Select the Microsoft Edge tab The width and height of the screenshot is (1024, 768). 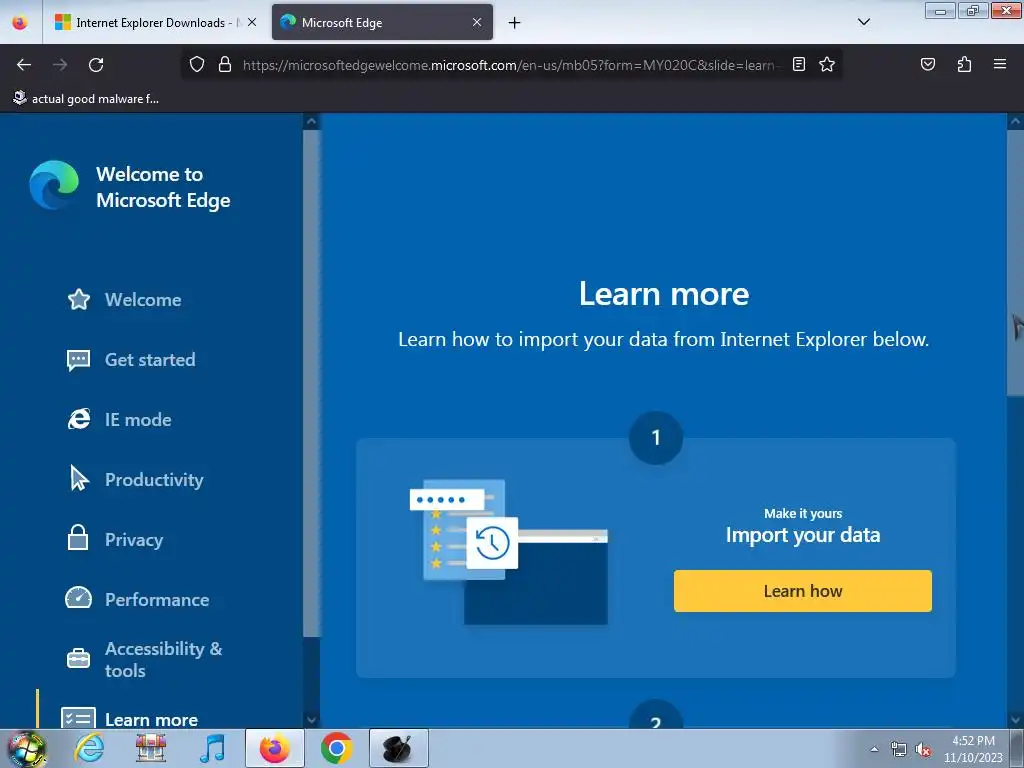pyautogui.click(x=382, y=23)
